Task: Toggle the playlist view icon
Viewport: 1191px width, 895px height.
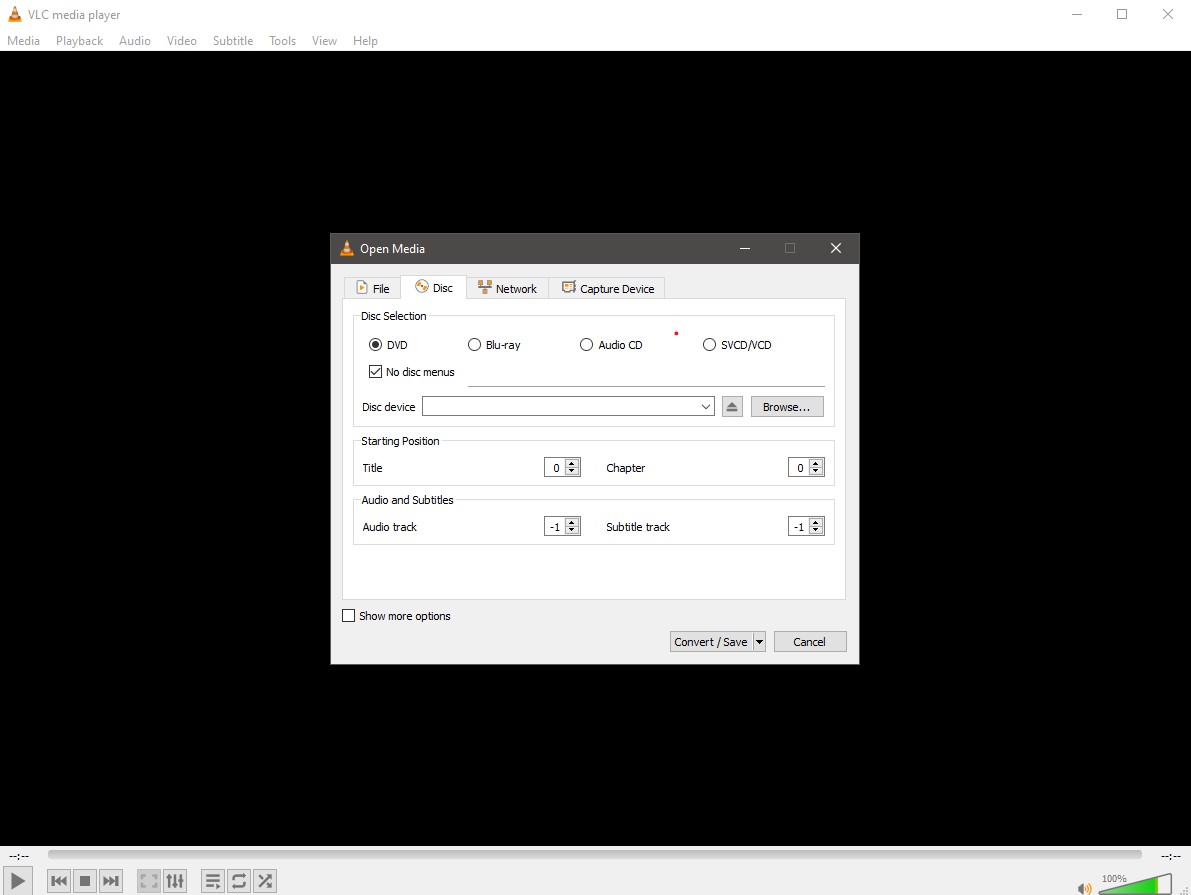Action: (x=213, y=881)
